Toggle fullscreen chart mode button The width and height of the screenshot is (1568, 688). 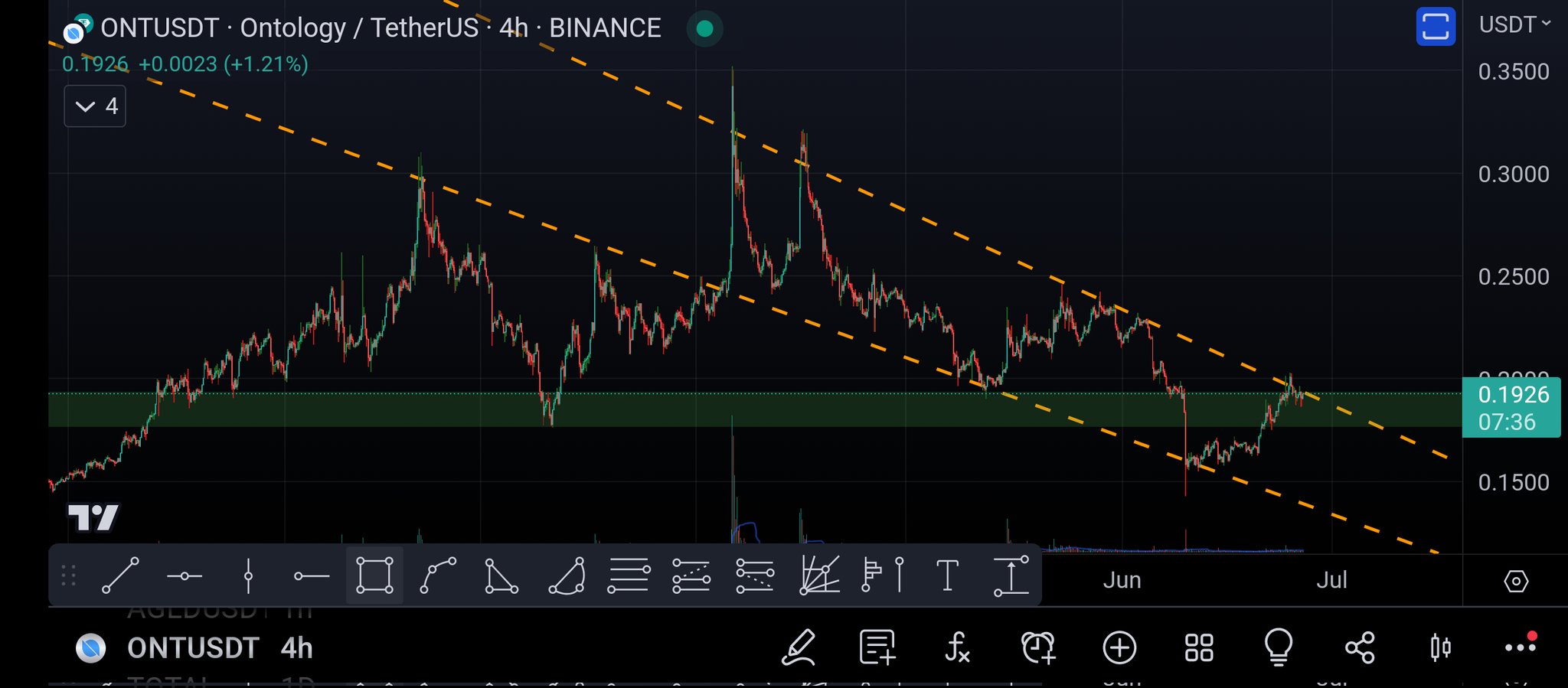(x=1436, y=27)
